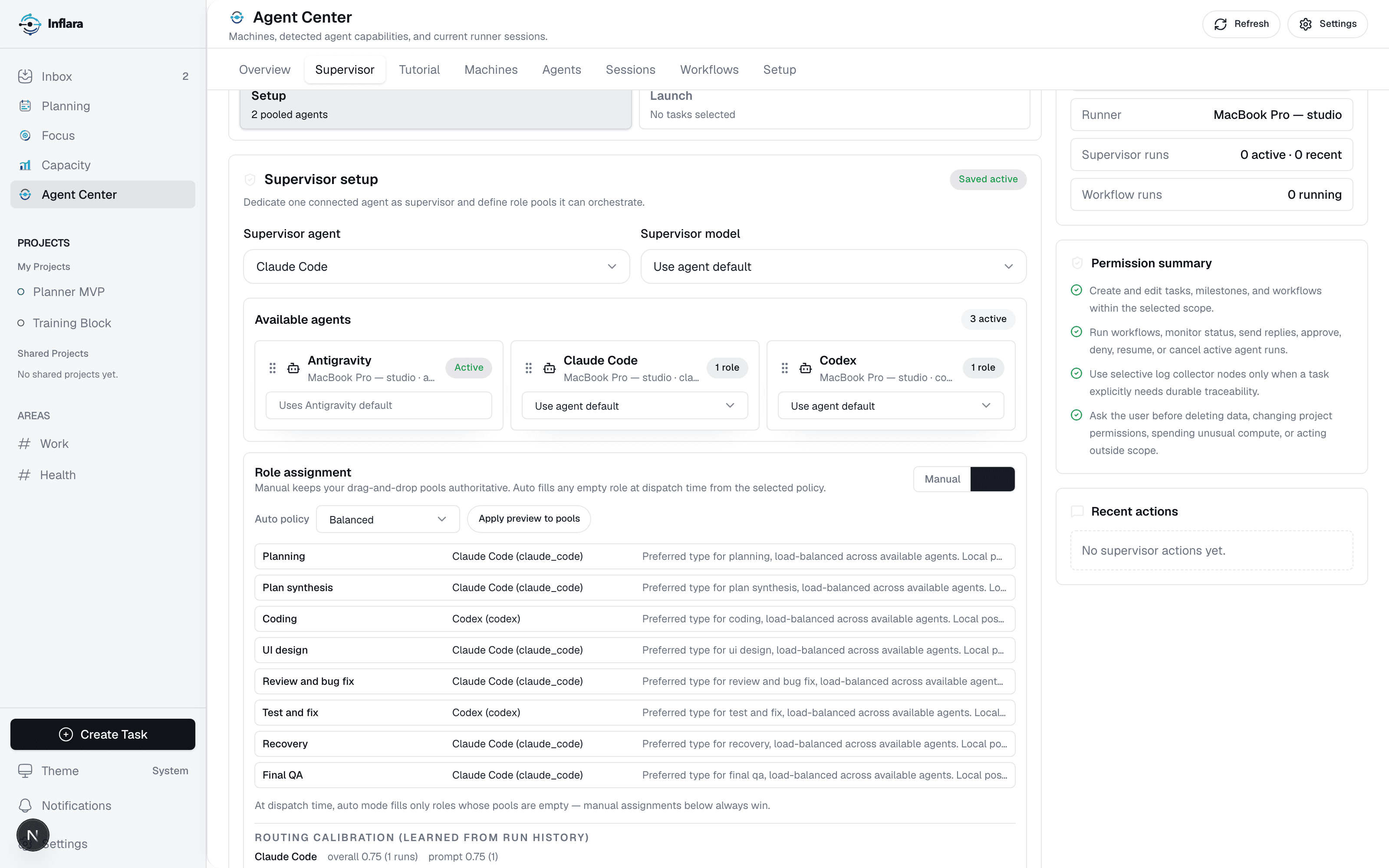Click the Plan synthesis role row
1389x868 pixels.
pyautogui.click(x=635, y=587)
